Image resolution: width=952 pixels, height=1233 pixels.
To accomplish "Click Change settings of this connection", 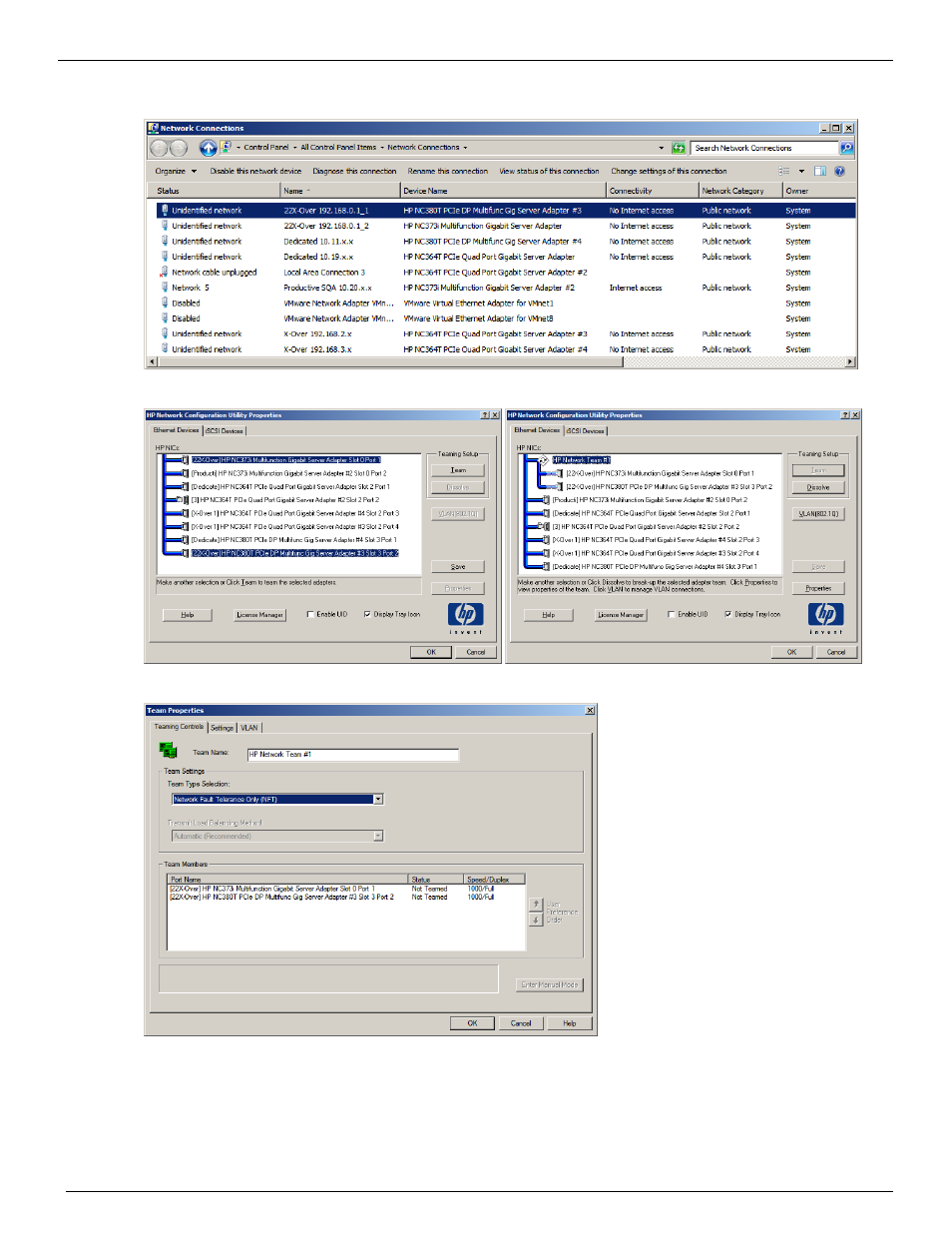I will coord(669,171).
